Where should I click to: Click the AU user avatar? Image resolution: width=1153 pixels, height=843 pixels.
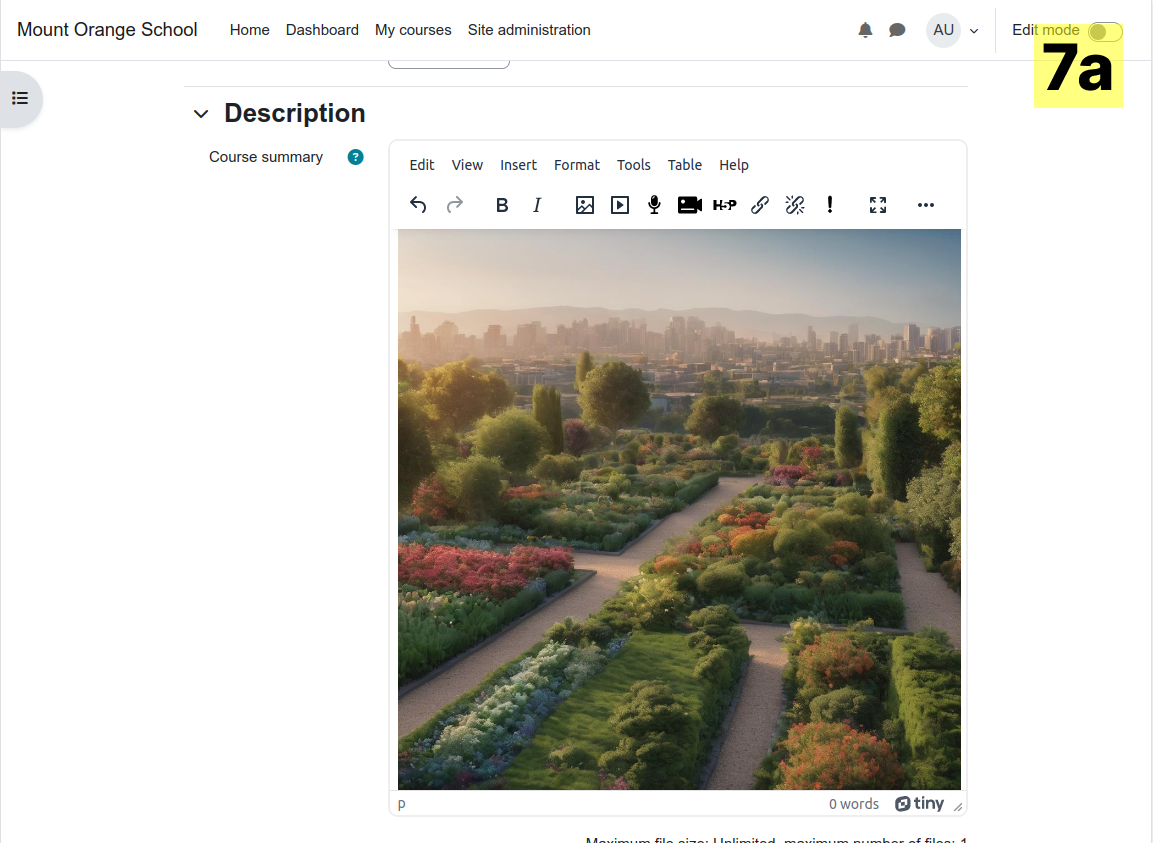point(943,30)
